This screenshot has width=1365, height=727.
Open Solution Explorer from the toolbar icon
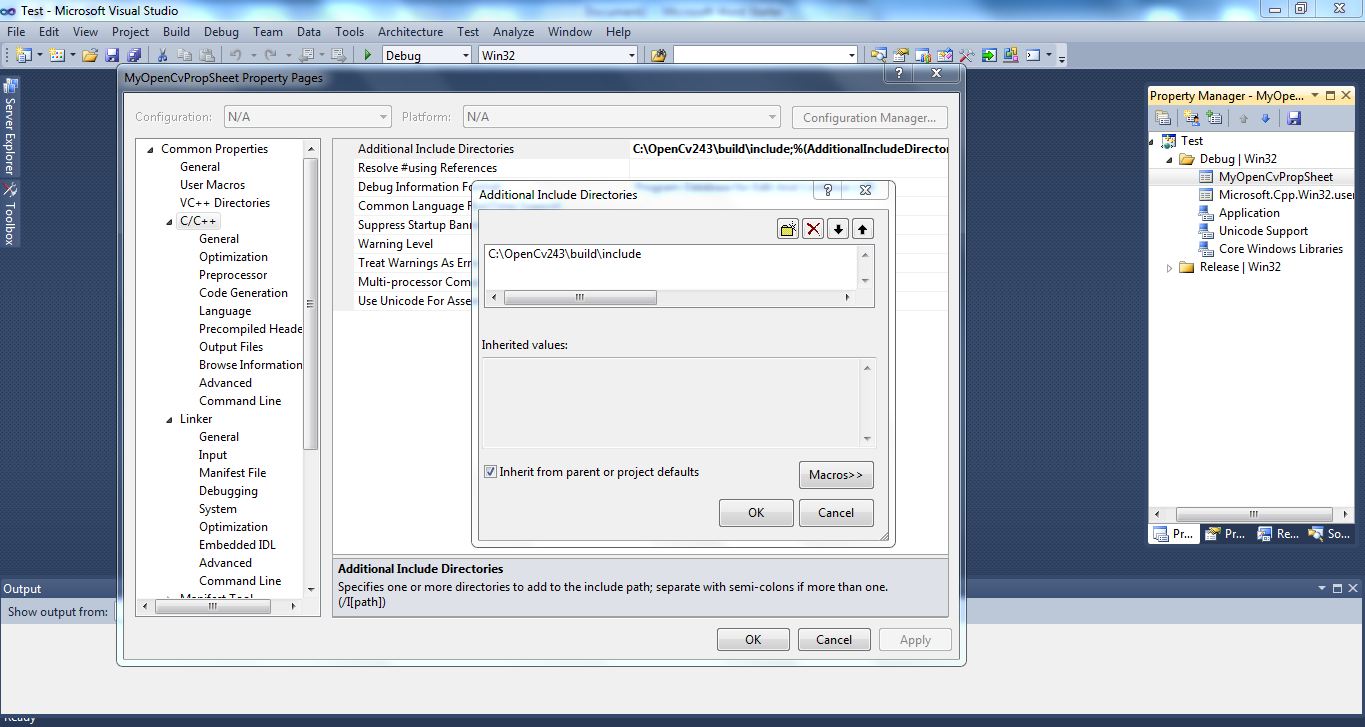878,55
